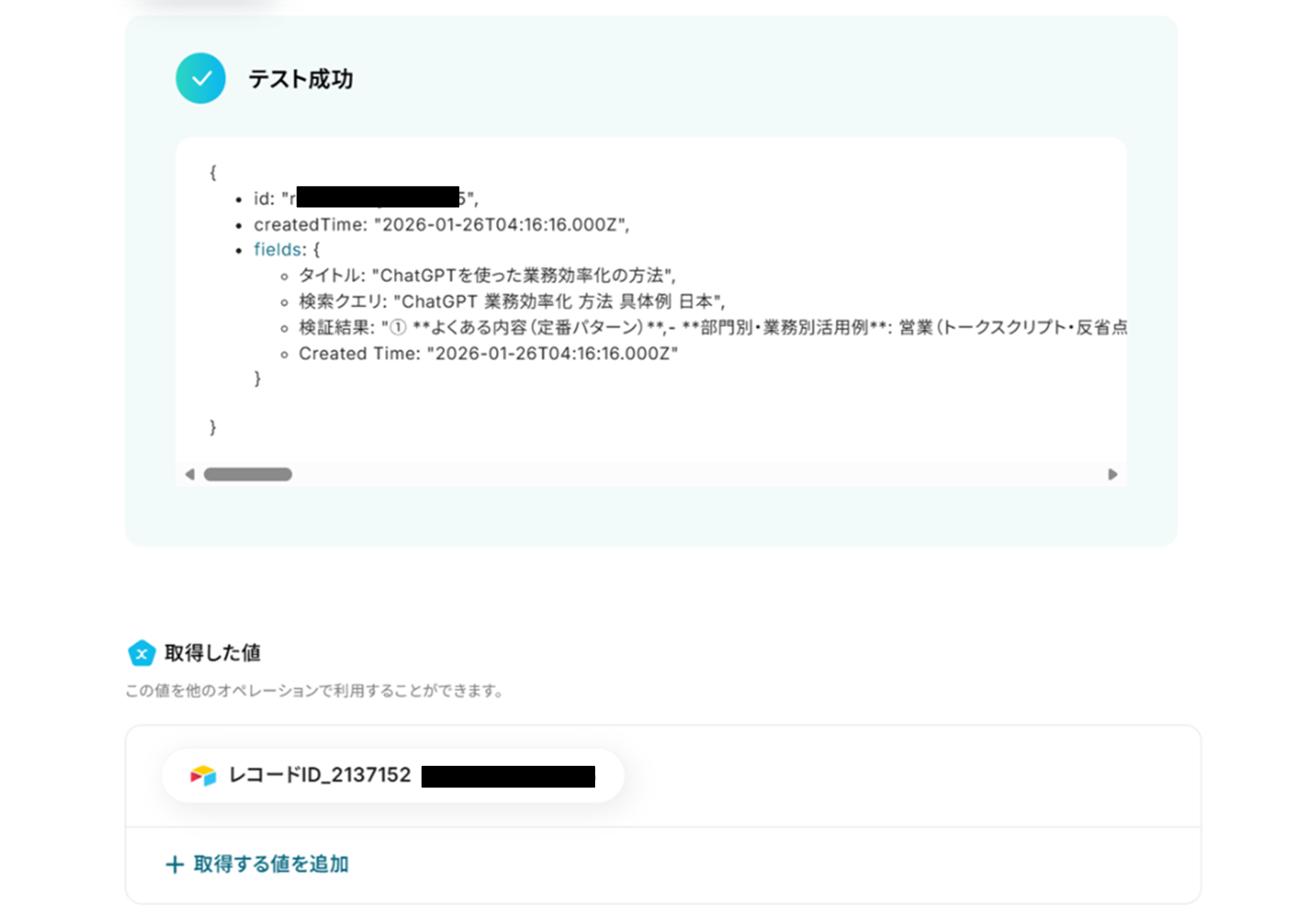Click the 検証結果 field line
The height and width of the screenshot is (924, 1312).
point(712,328)
